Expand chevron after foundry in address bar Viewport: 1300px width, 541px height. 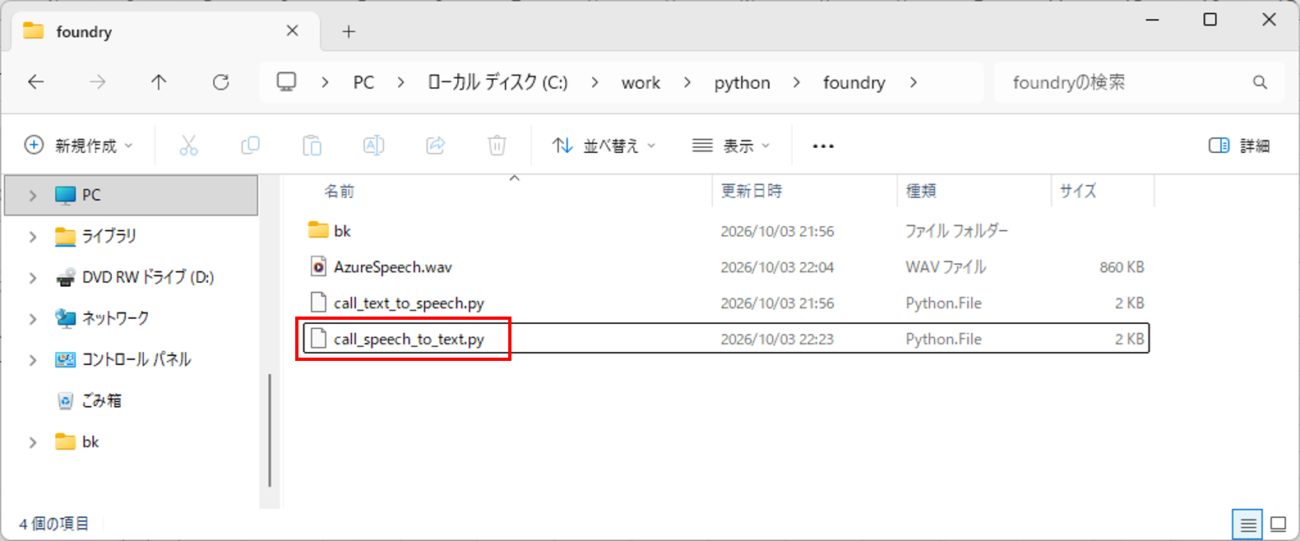coord(913,83)
